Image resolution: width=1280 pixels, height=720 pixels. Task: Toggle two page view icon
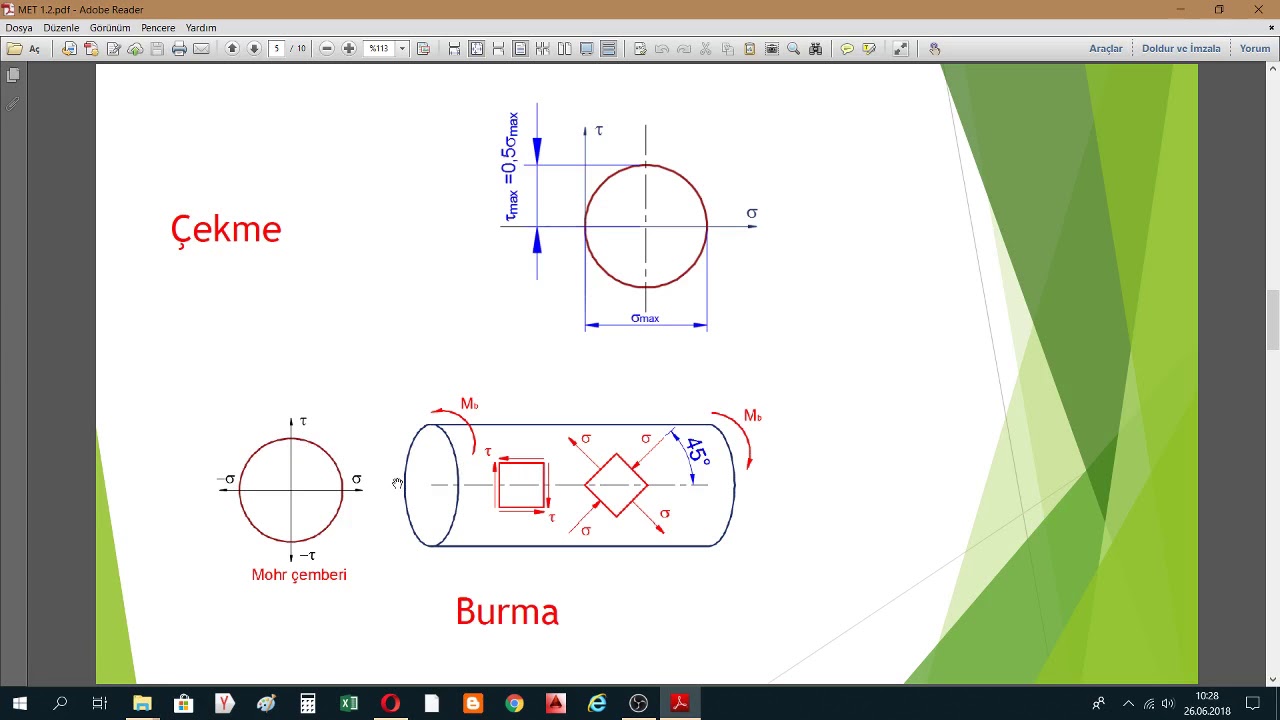point(564,48)
